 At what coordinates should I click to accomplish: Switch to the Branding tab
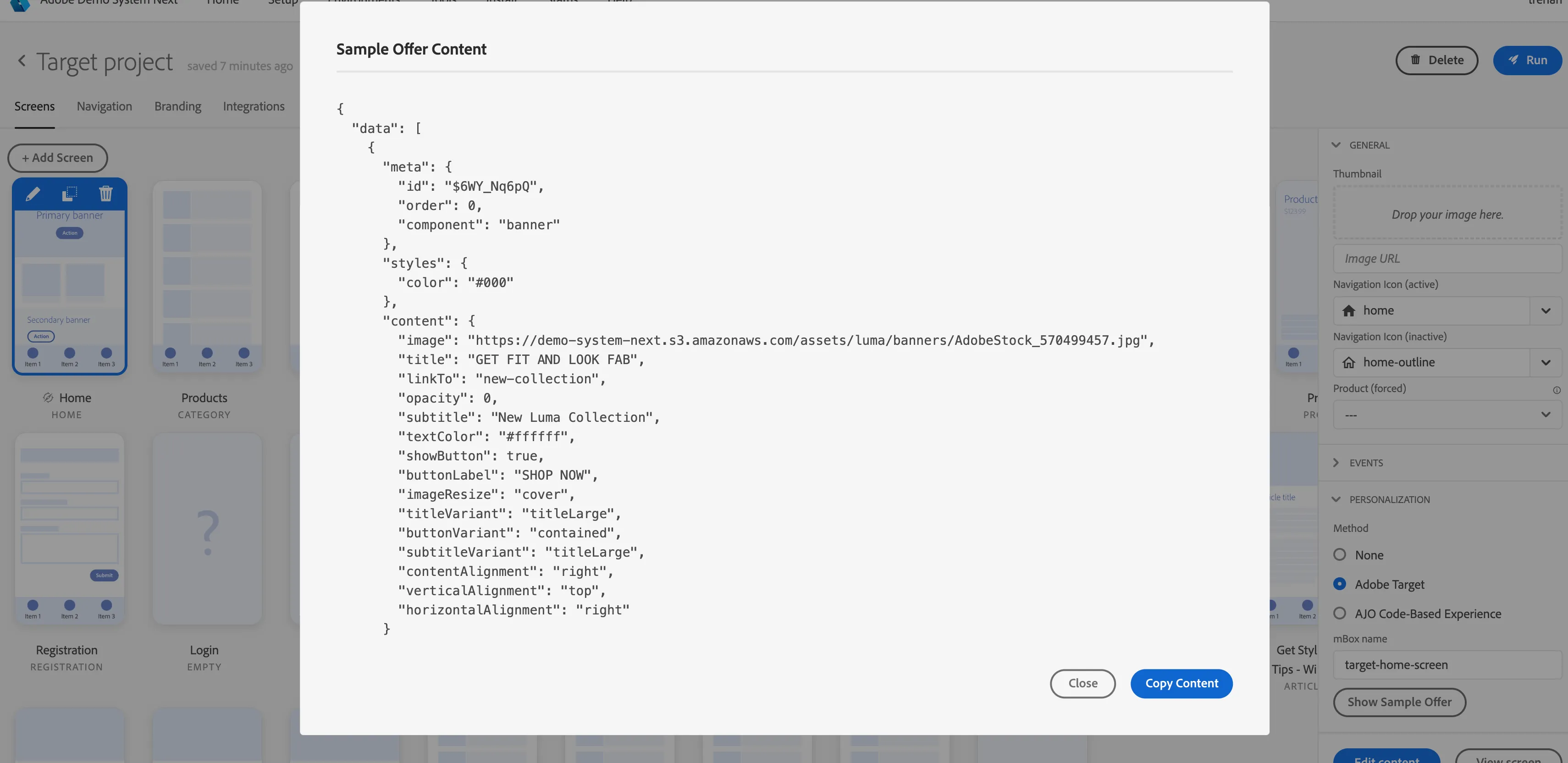tap(178, 106)
